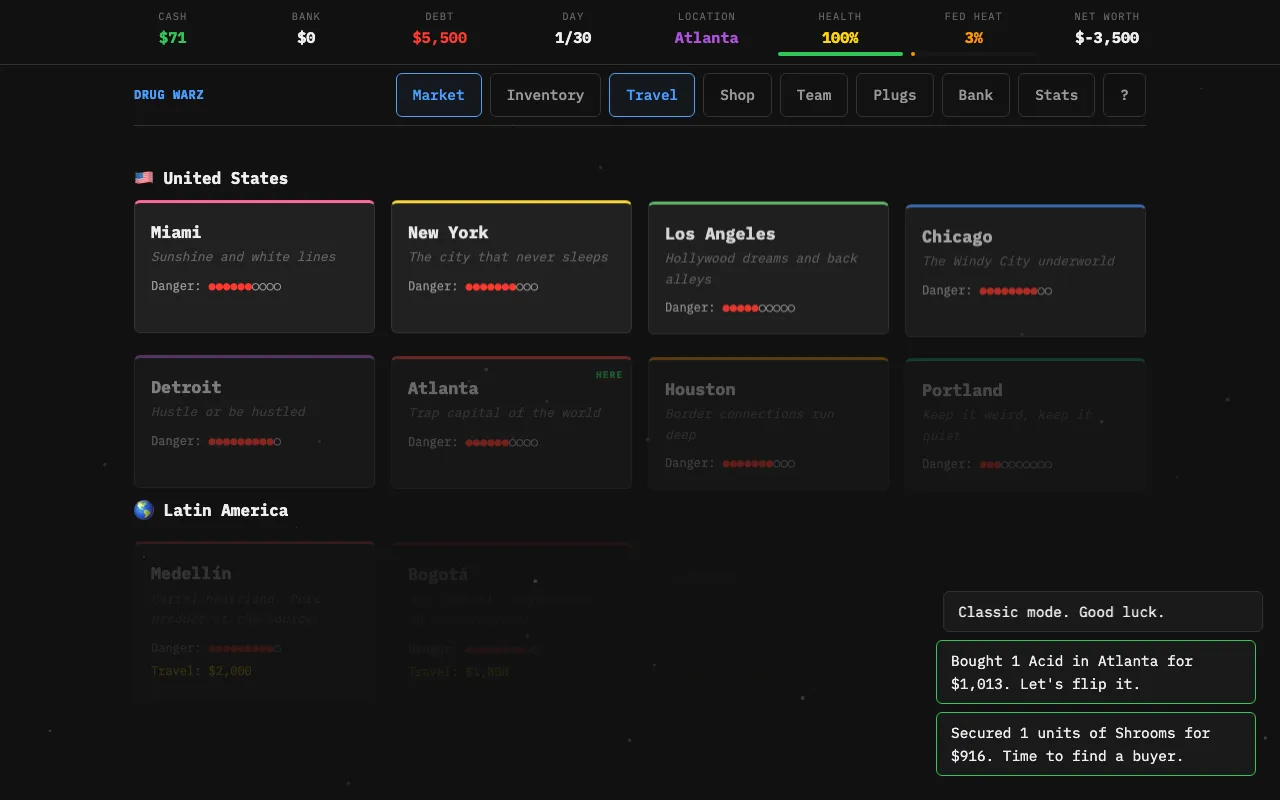The image size is (1280, 800).
Task: Go to the Team tab
Action: (814, 95)
